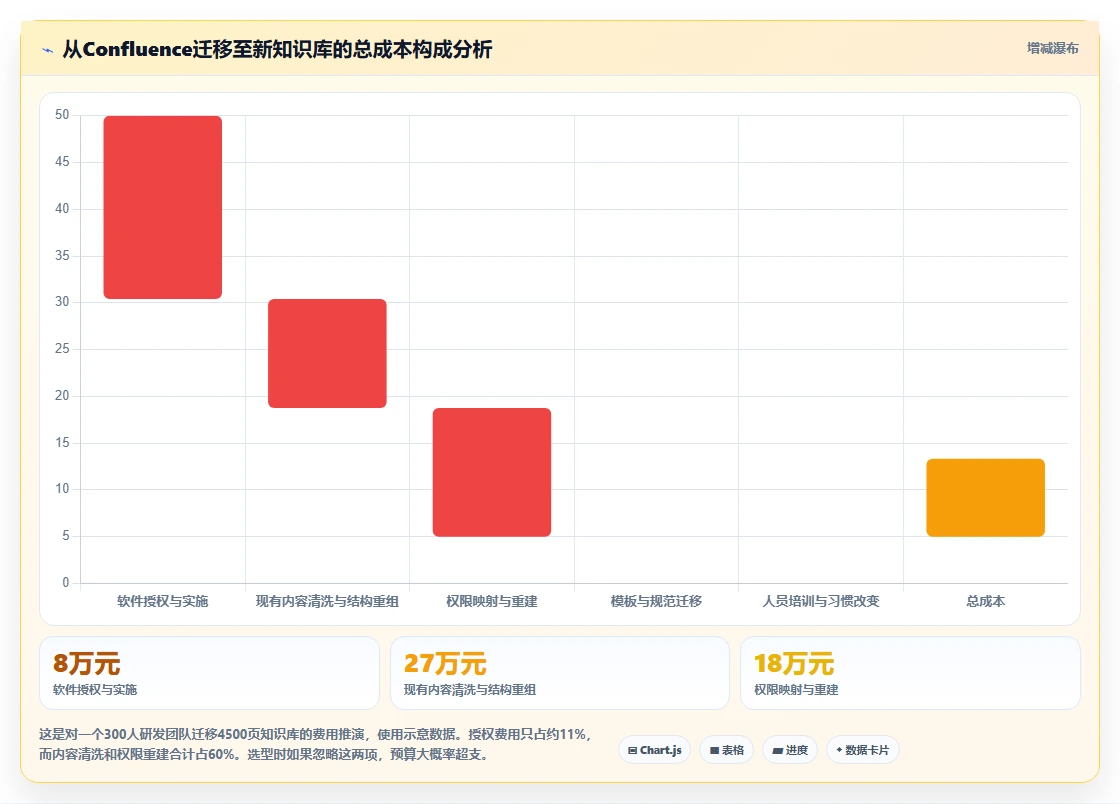Select the 表格 tag chip
The image size is (1120, 804).
click(x=726, y=750)
